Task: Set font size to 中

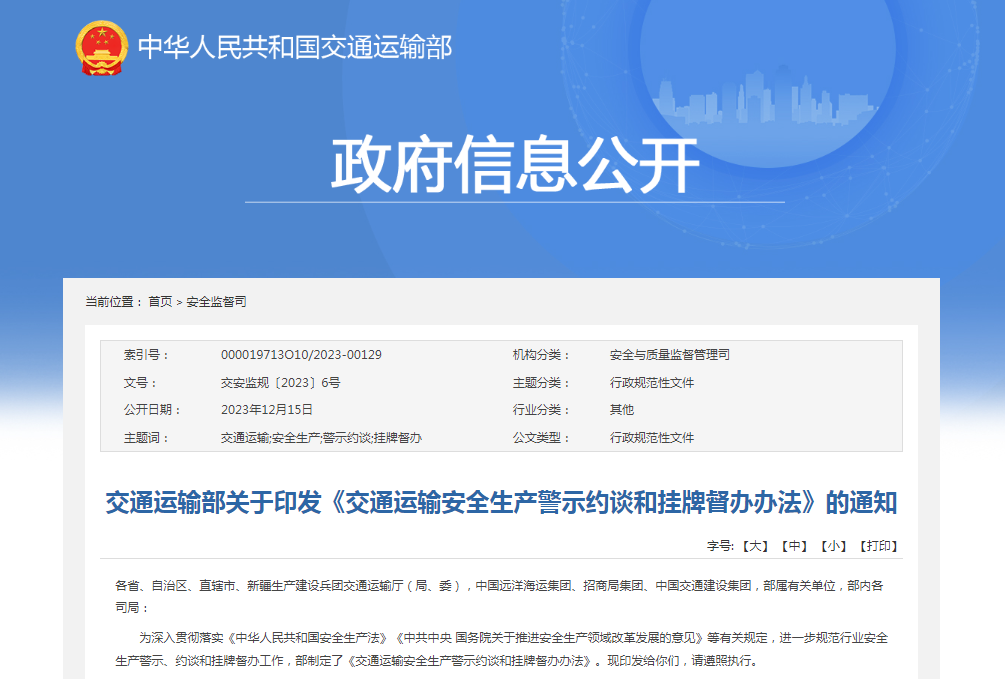Action: point(795,546)
